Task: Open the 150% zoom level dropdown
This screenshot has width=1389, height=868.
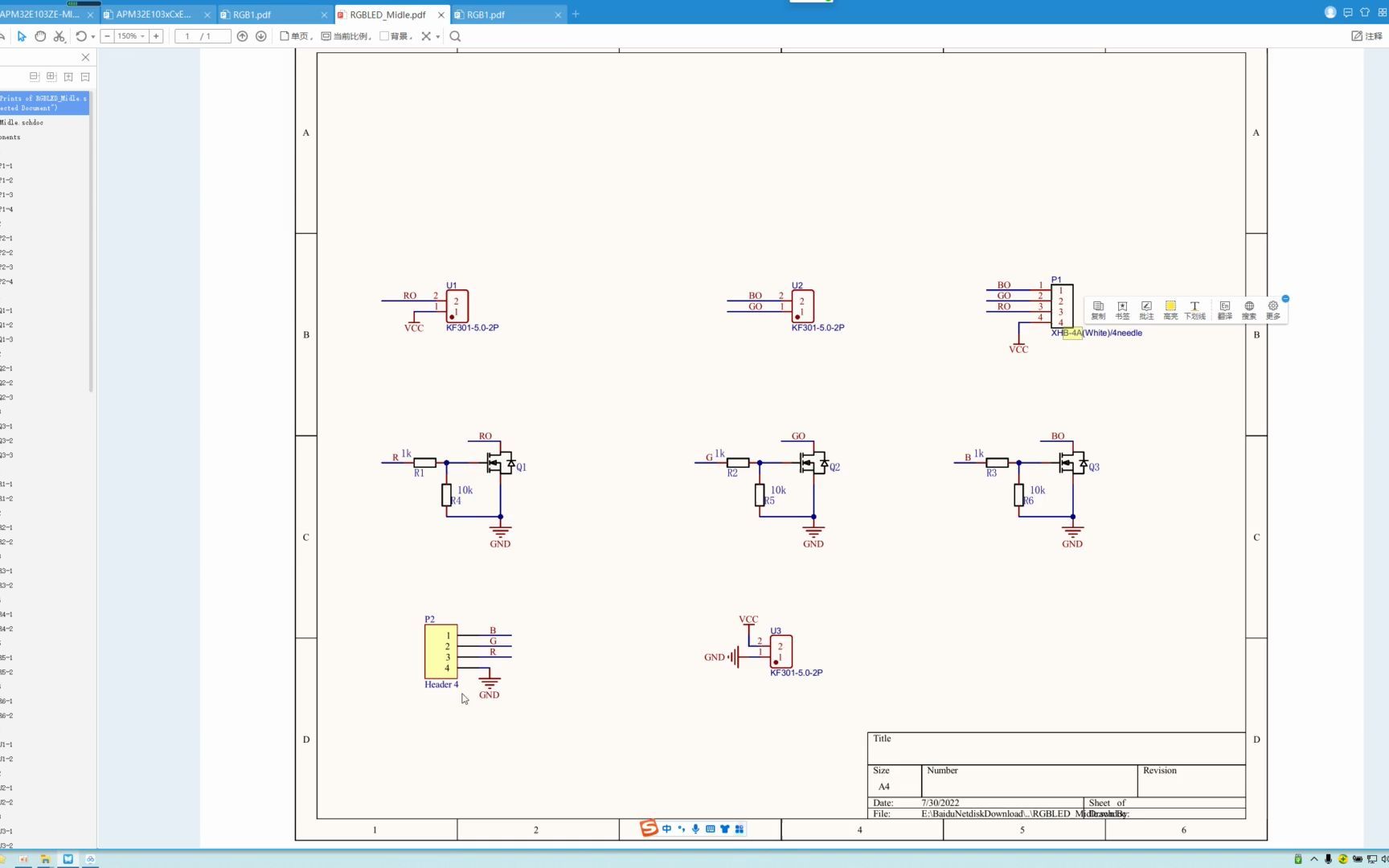Action: pos(131,36)
